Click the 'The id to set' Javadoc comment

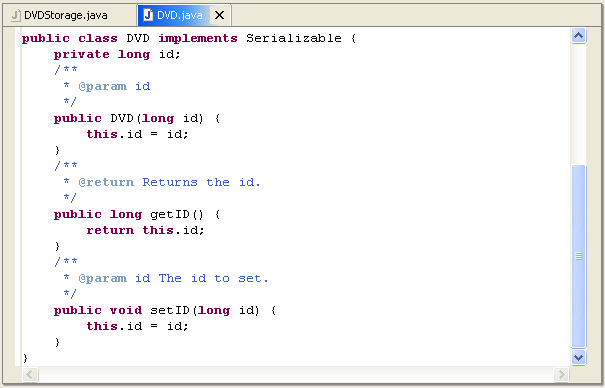213,278
